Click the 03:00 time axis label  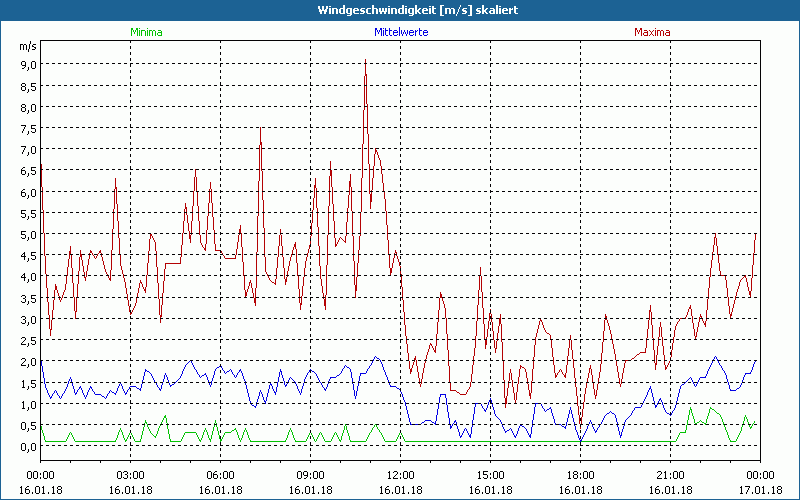[x=131, y=475]
